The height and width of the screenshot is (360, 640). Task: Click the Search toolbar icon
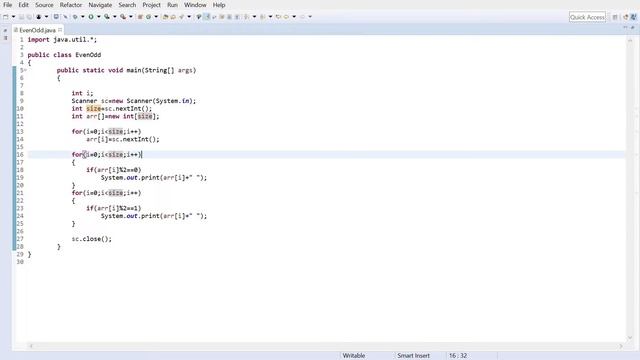click(182, 17)
